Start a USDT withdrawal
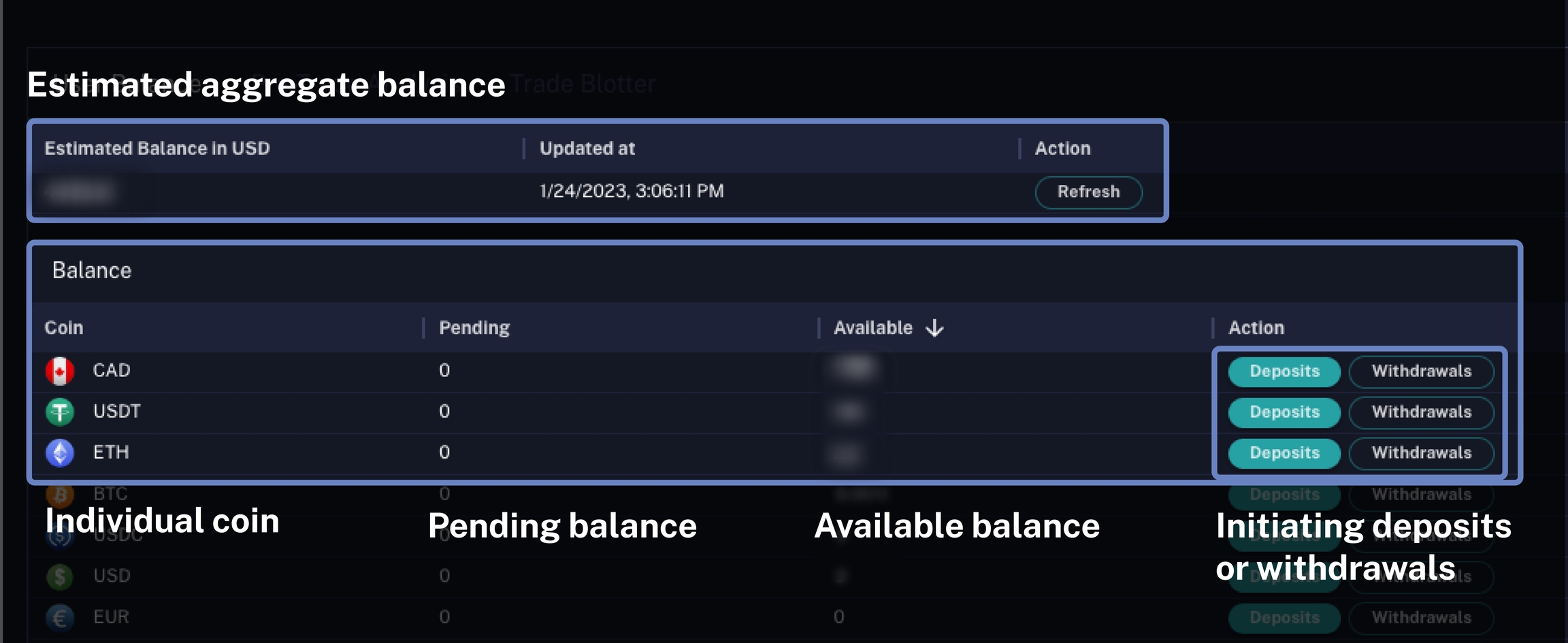This screenshot has width=1568, height=643. click(1421, 412)
